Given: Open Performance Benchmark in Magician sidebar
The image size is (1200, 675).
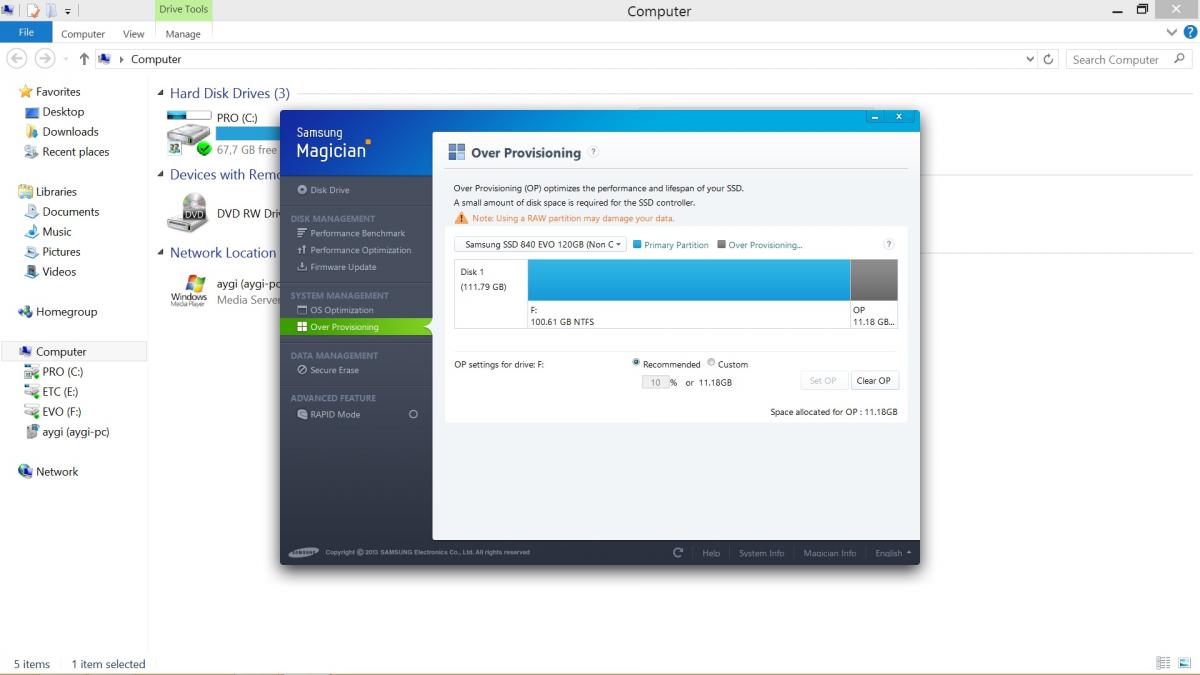Looking at the screenshot, I should (x=351, y=233).
